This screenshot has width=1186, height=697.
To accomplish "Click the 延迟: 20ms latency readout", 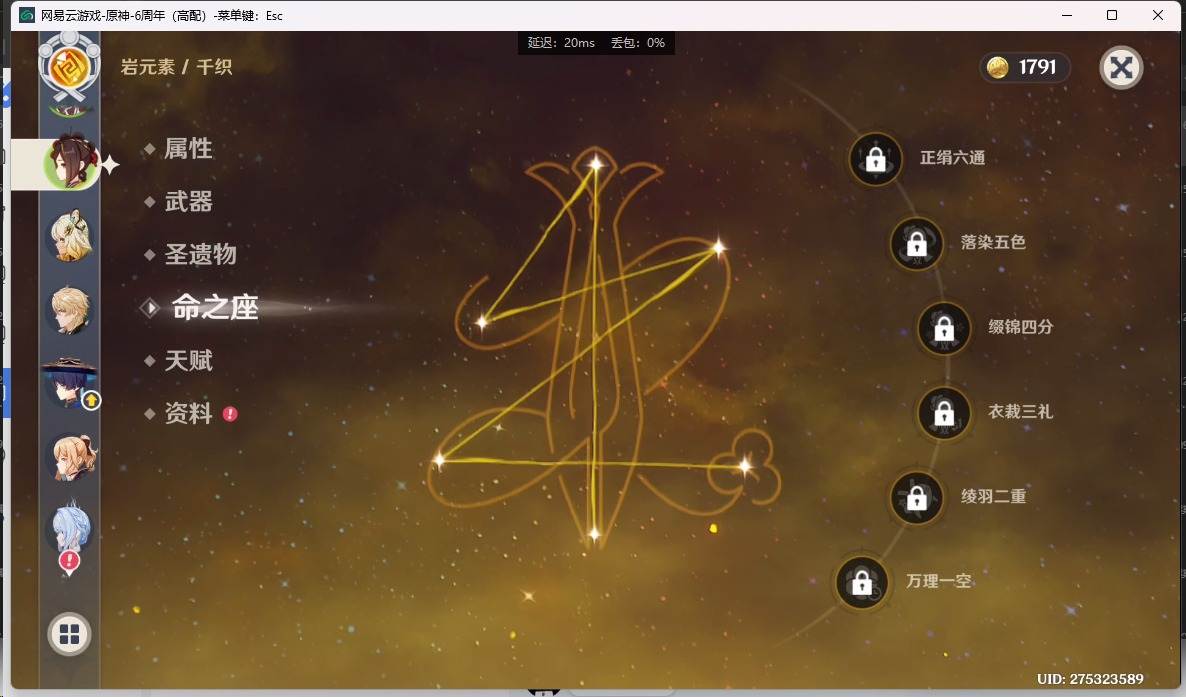I will pos(561,43).
